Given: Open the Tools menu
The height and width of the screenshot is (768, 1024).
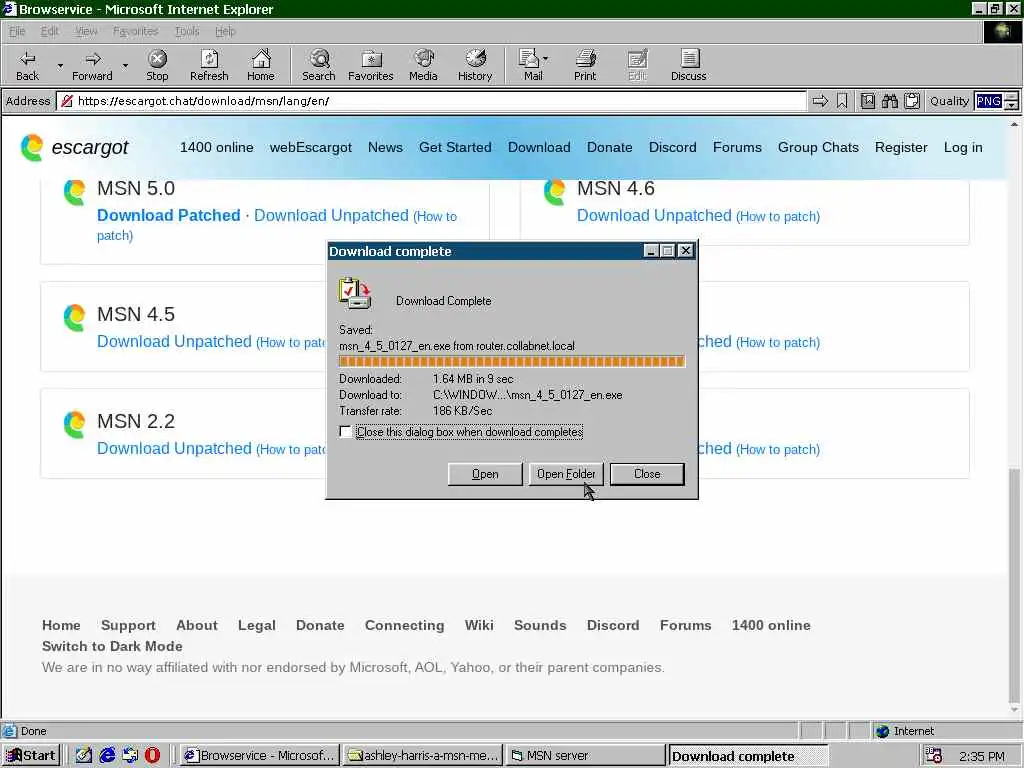Looking at the screenshot, I should pyautogui.click(x=187, y=31).
